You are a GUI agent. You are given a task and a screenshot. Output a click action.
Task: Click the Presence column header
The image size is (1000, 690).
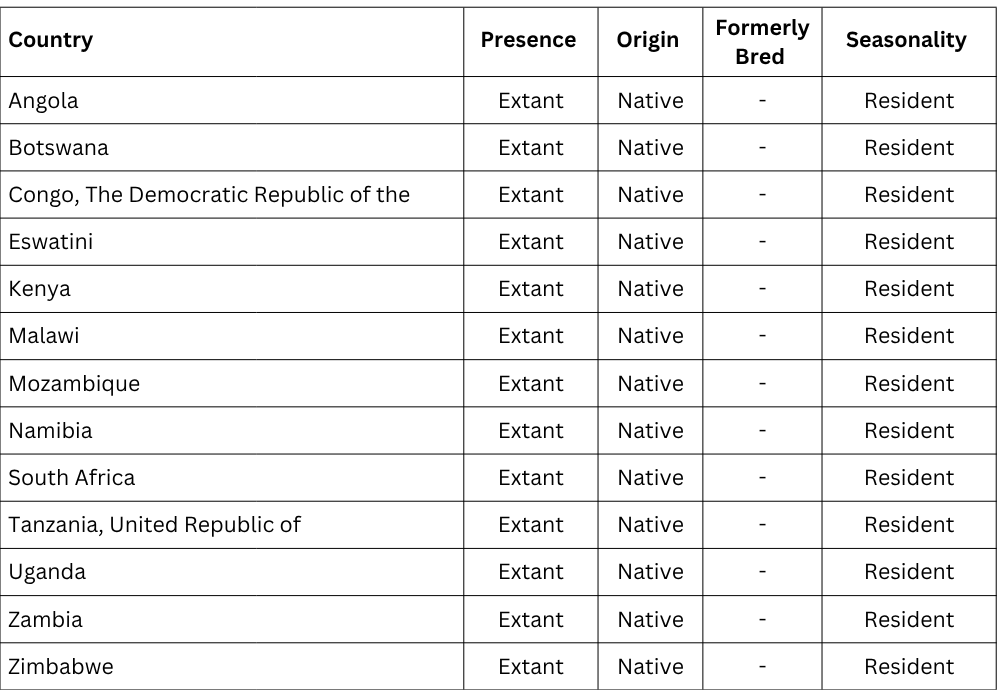pos(528,41)
